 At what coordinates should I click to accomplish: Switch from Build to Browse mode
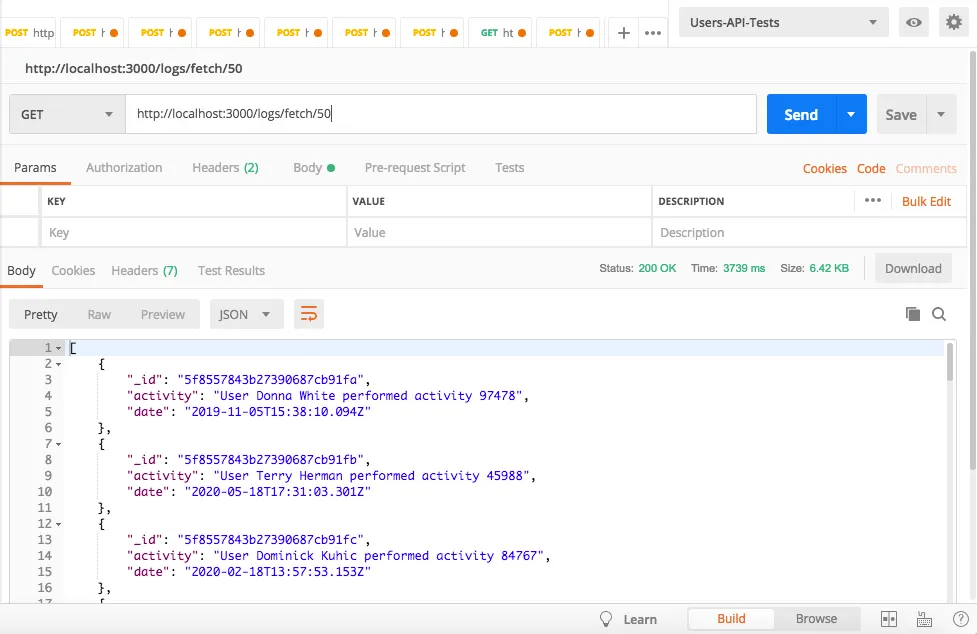point(816,619)
